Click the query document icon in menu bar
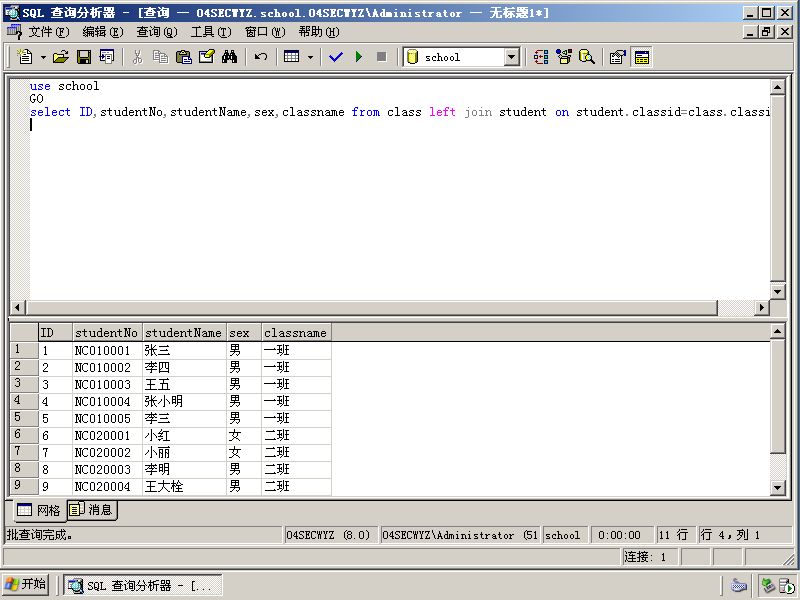The height and width of the screenshot is (600, 800). click(x=14, y=32)
